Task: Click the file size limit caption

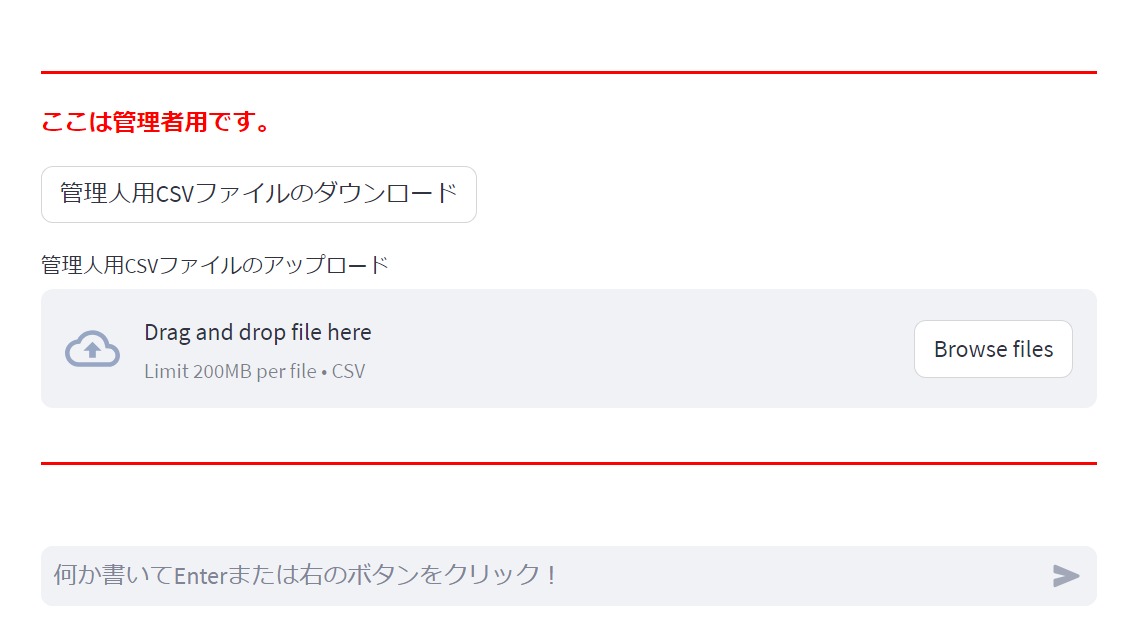Action: coord(254,371)
